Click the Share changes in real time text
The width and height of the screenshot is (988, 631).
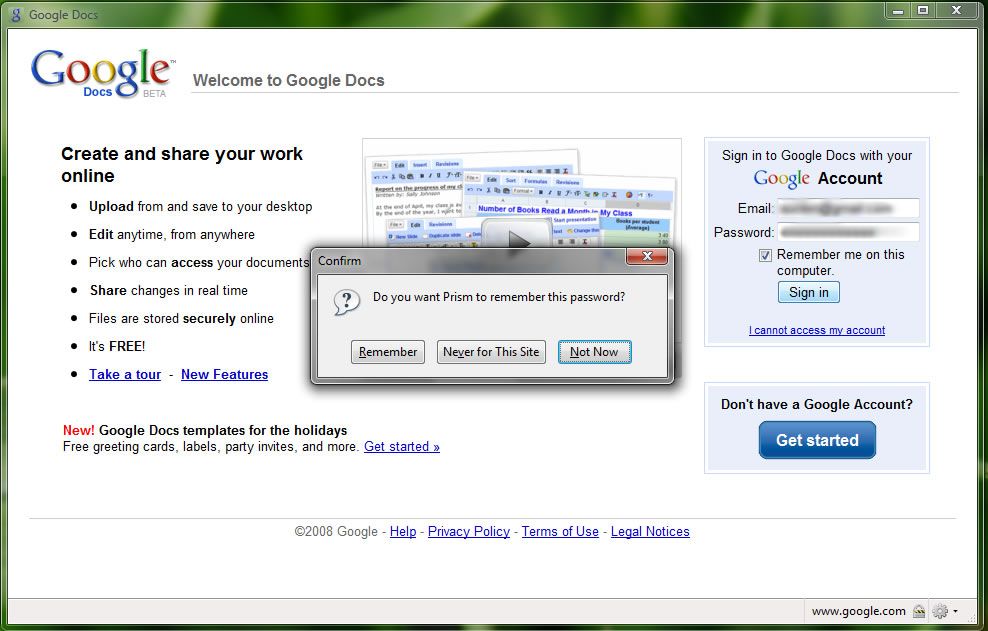pos(168,291)
